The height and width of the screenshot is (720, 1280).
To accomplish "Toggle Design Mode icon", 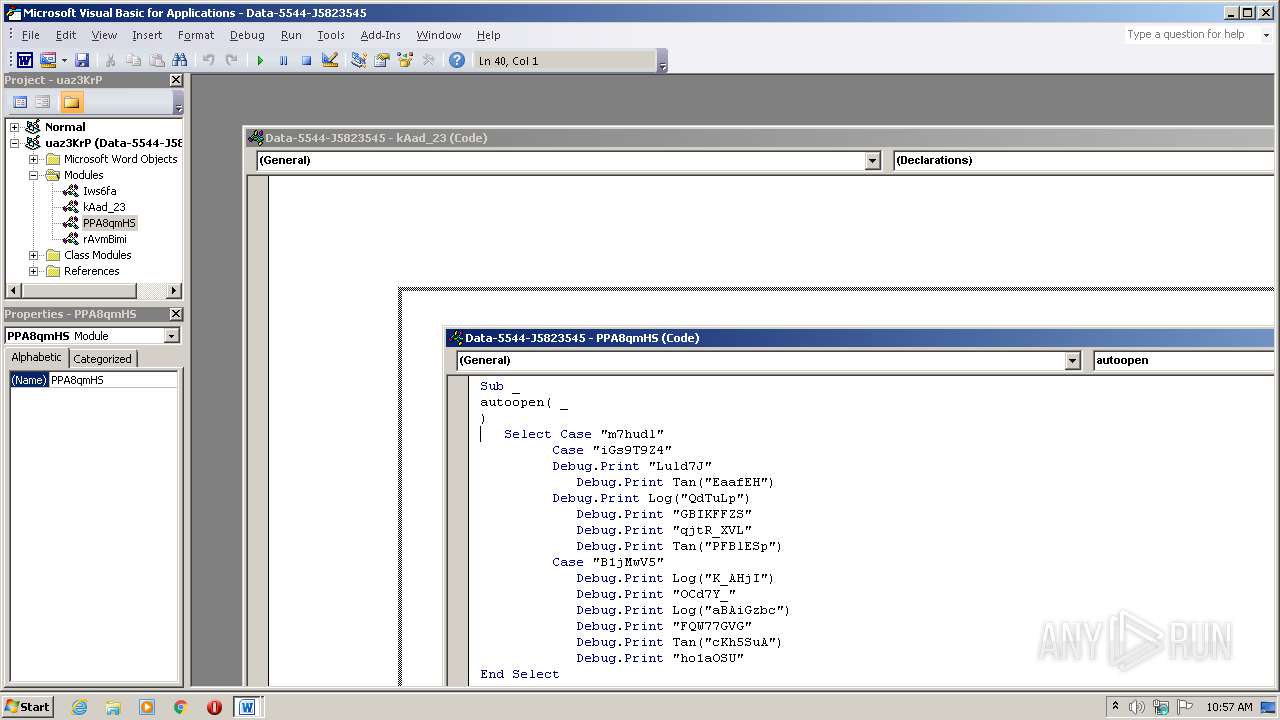I will tap(330, 60).
